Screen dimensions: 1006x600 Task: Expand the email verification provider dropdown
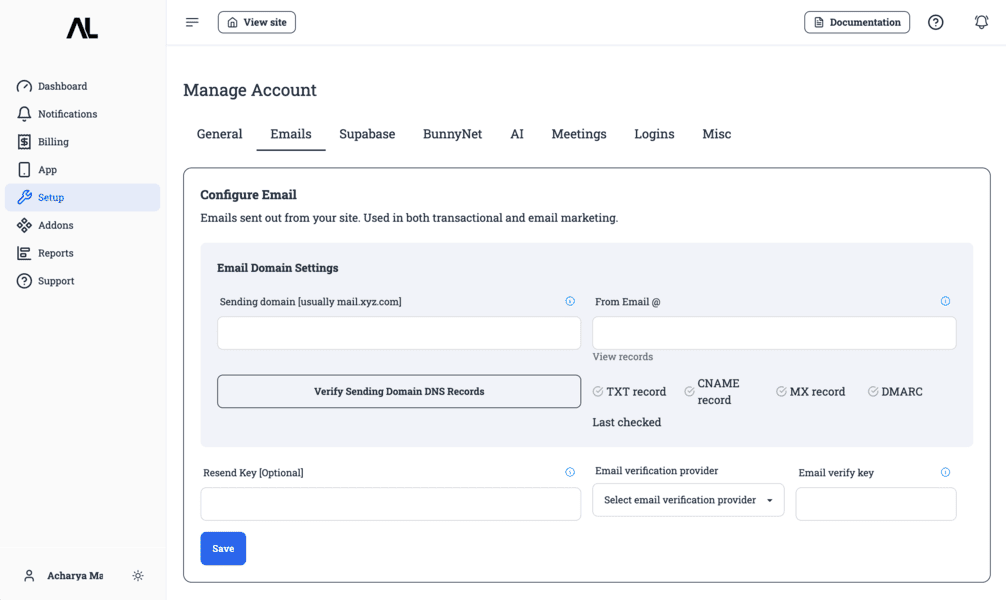(x=688, y=500)
